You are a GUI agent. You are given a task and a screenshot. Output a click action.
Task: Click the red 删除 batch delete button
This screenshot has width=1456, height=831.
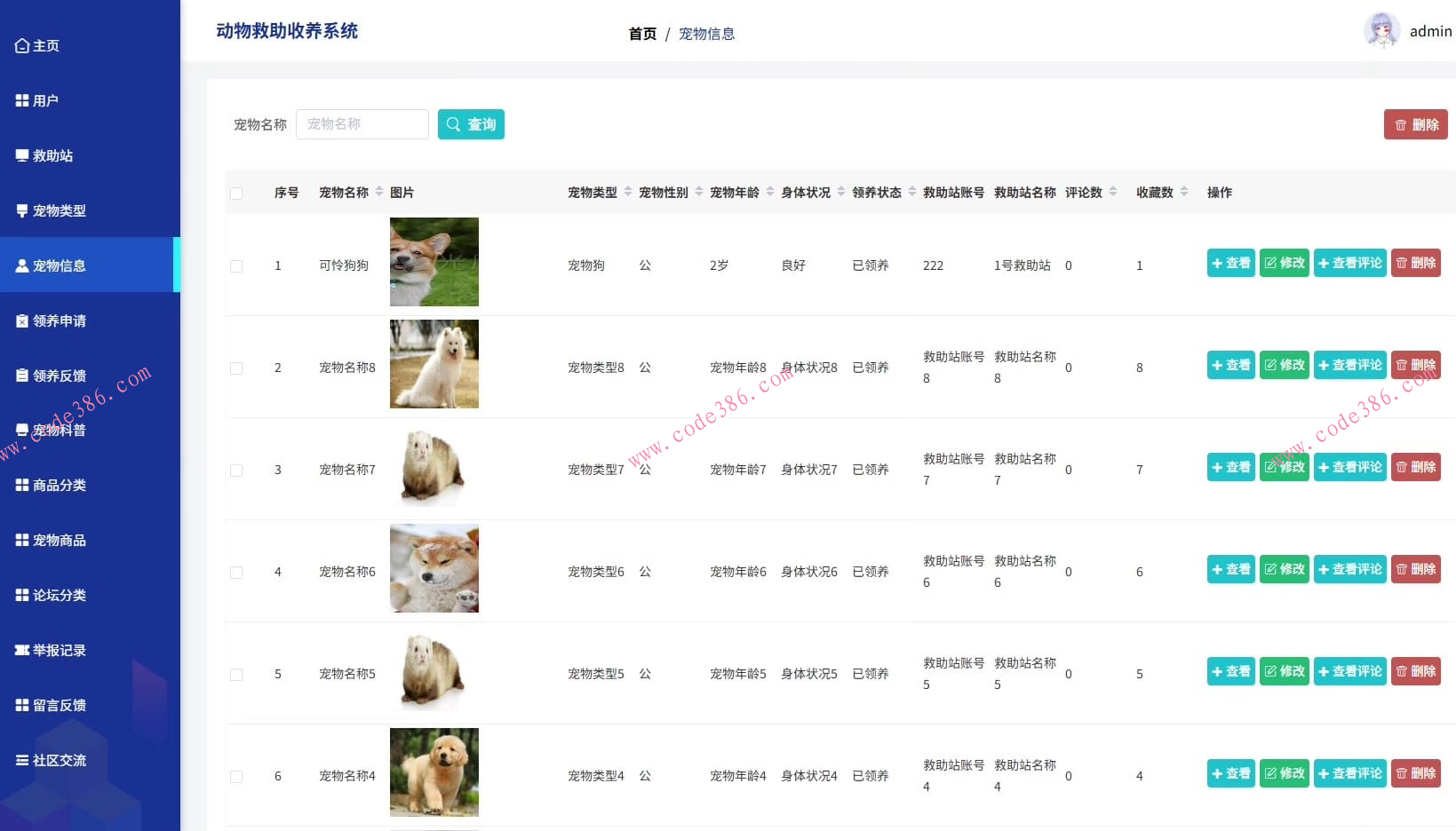[1415, 124]
